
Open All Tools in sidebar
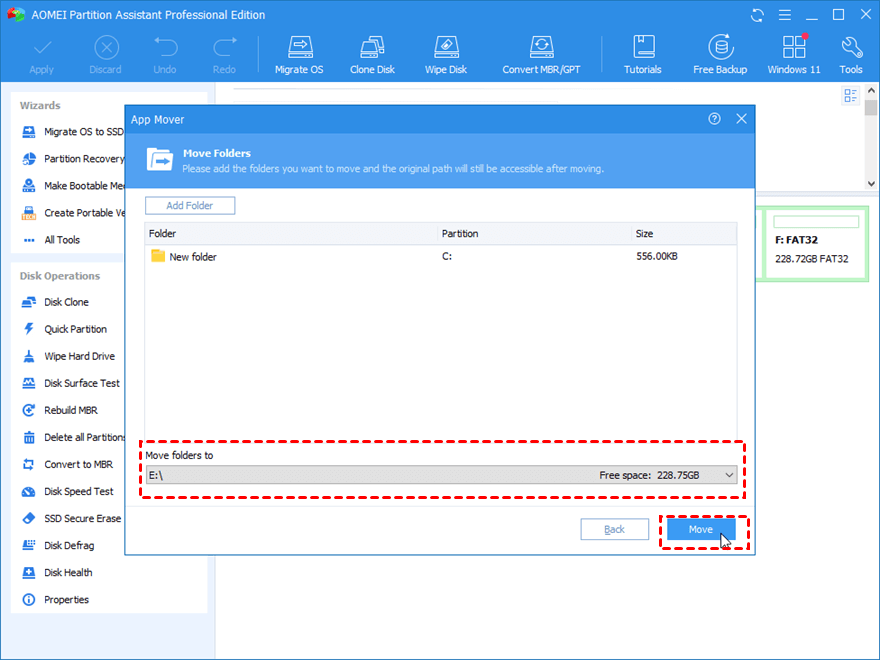click(x=51, y=240)
